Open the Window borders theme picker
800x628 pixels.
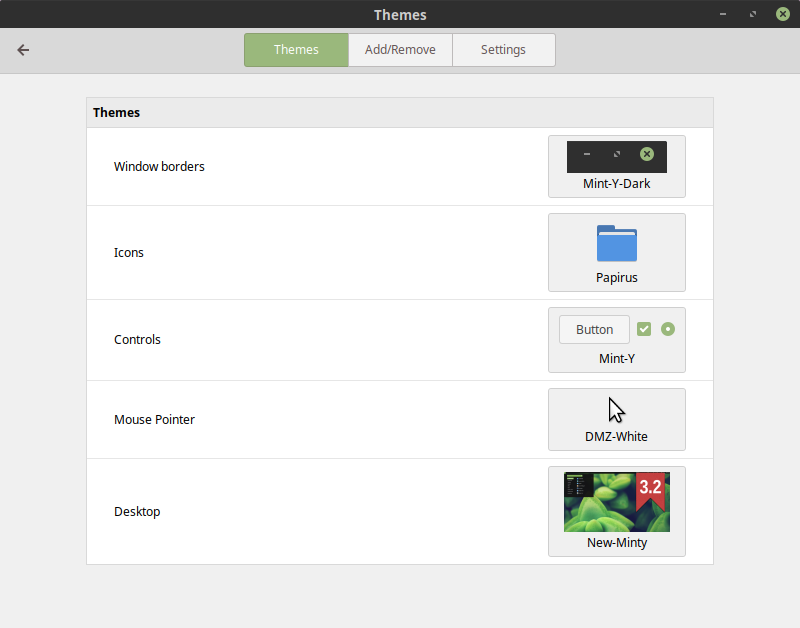pos(617,166)
